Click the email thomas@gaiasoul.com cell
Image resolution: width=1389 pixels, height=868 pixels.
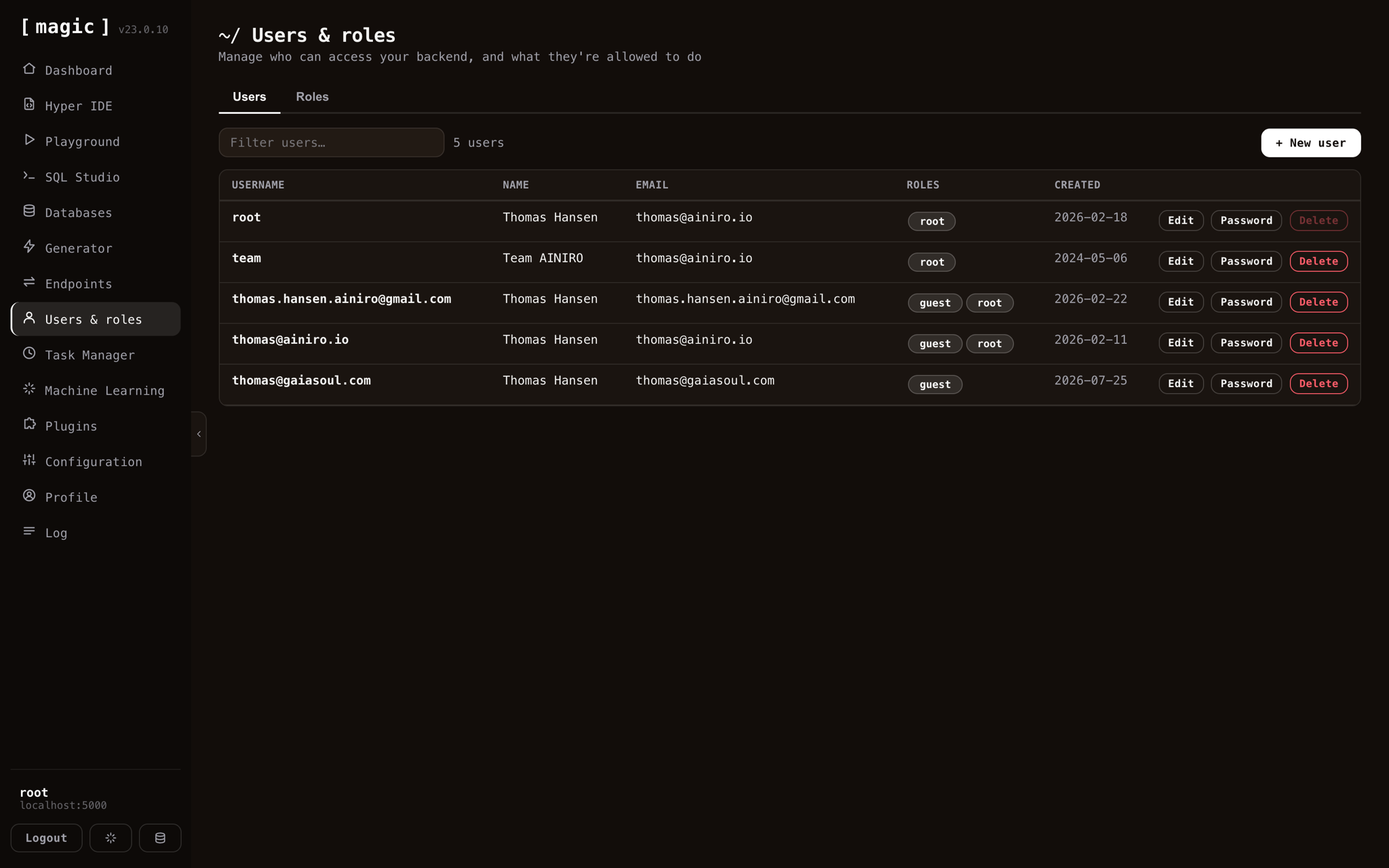coord(705,380)
